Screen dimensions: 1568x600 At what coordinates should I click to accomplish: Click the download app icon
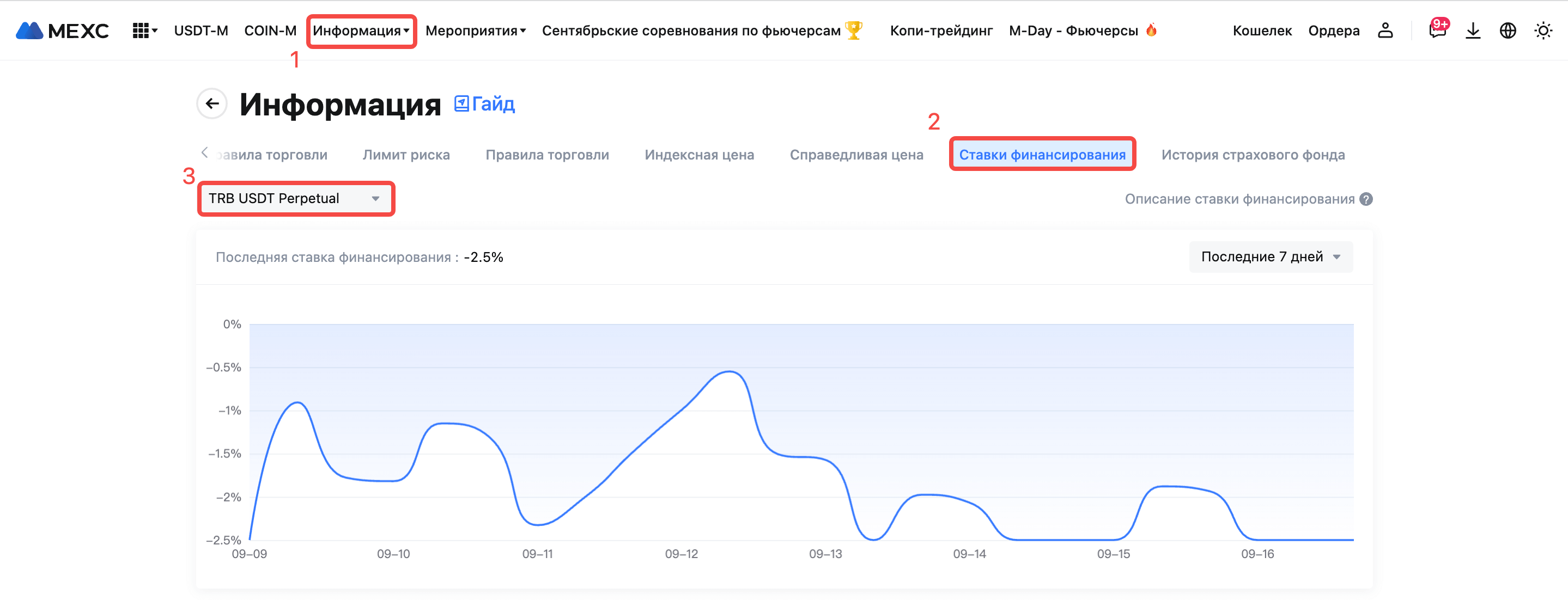1473,30
